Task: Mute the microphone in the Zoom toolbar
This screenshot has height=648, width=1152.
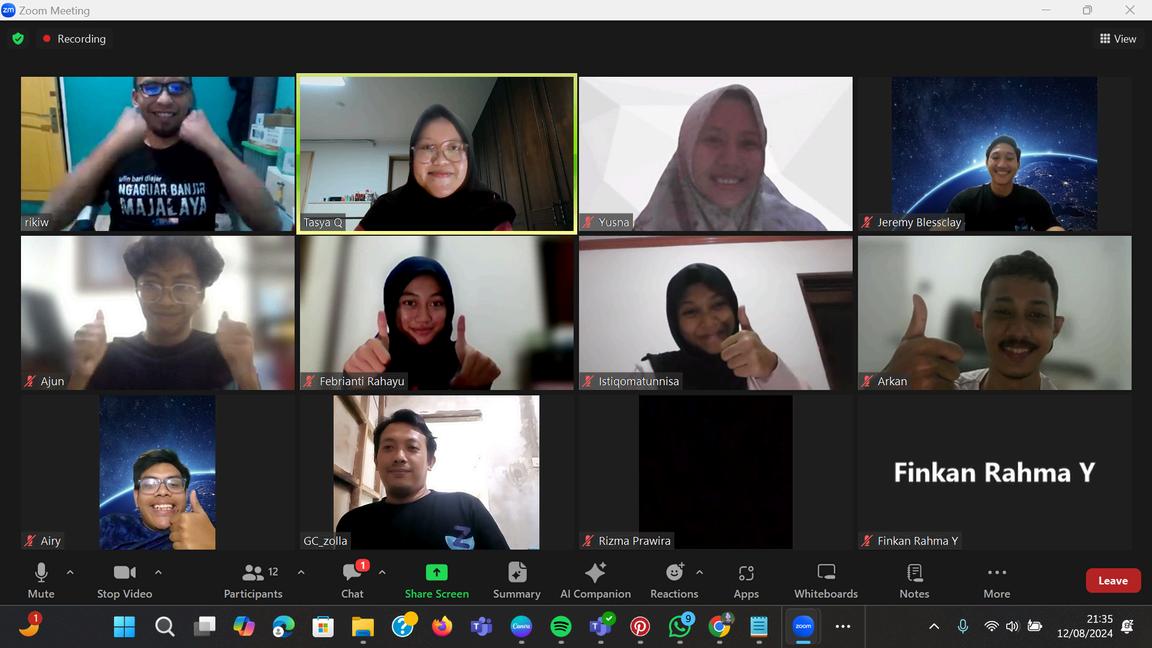Action: click(x=41, y=580)
